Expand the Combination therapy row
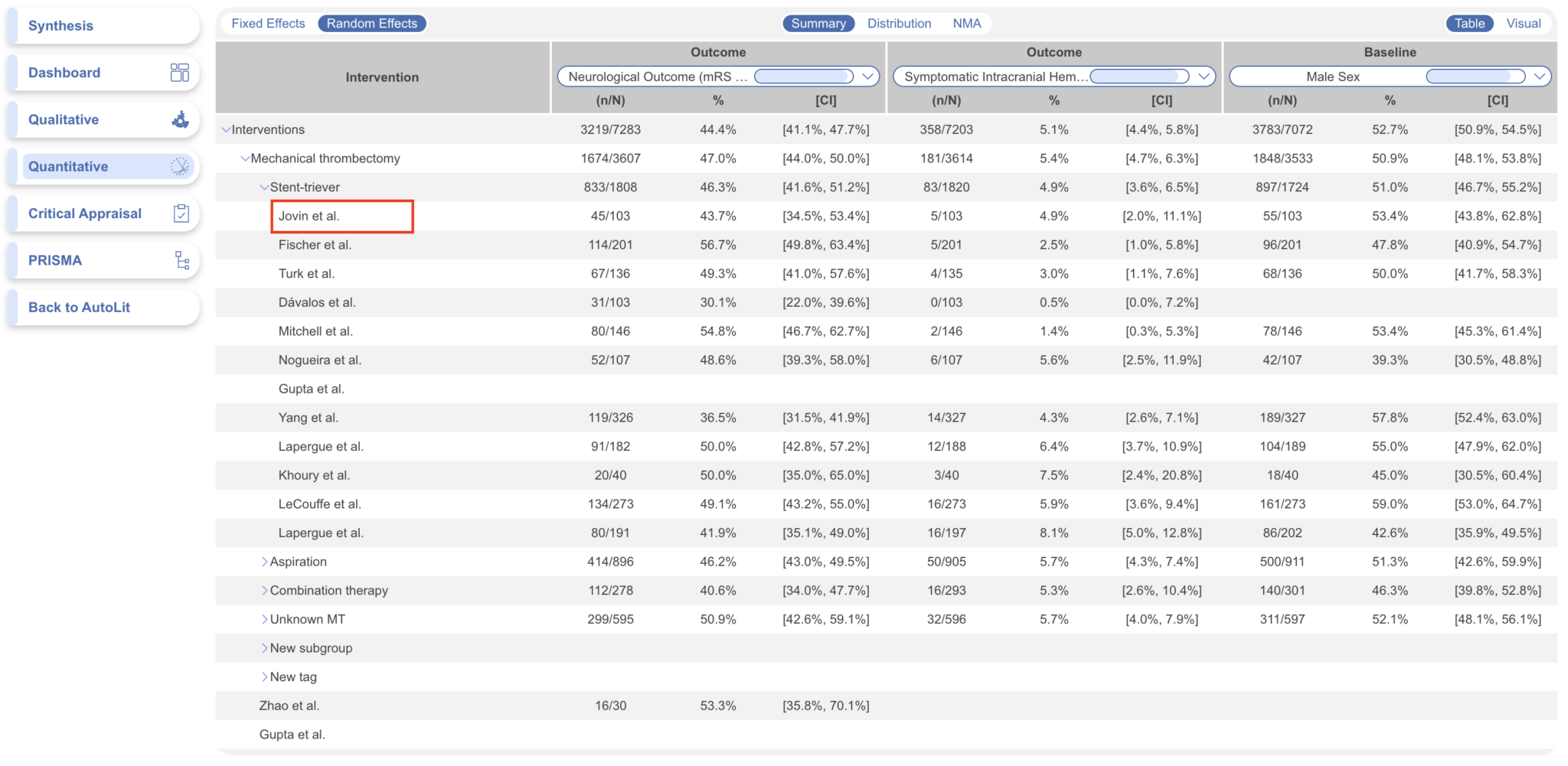The image size is (1568, 766). click(x=265, y=591)
